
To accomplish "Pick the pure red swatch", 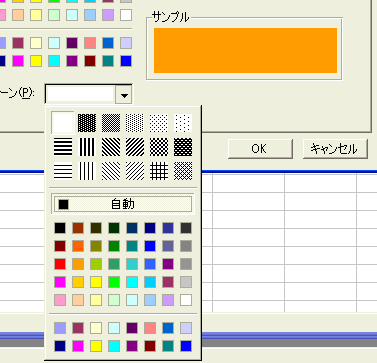I will point(60,264).
